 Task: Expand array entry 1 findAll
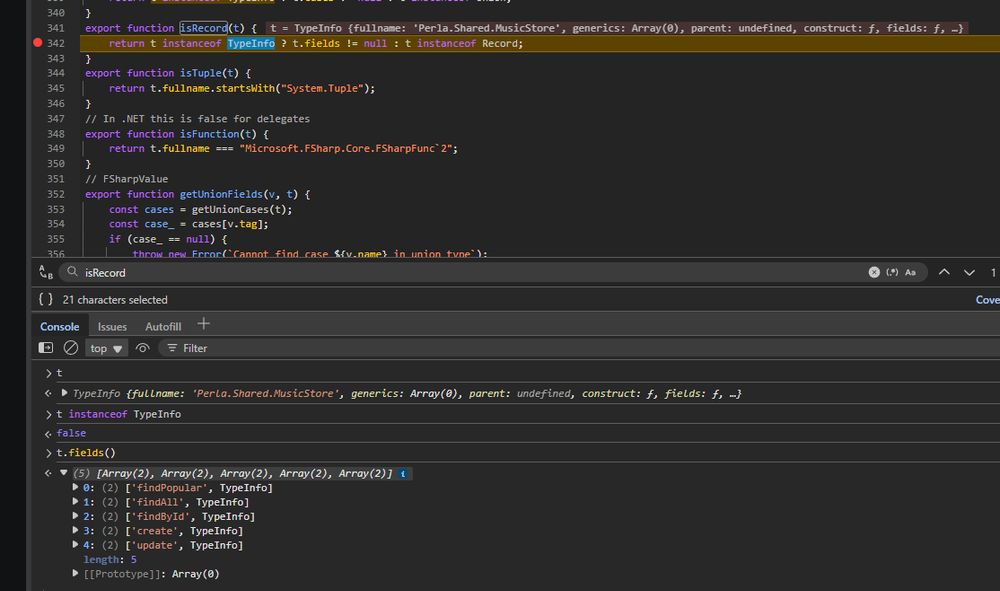[75, 502]
